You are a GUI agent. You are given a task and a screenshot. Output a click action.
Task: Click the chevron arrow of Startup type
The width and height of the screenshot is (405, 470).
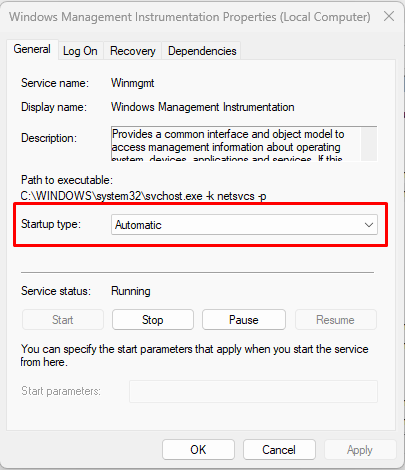pyautogui.click(x=369, y=225)
